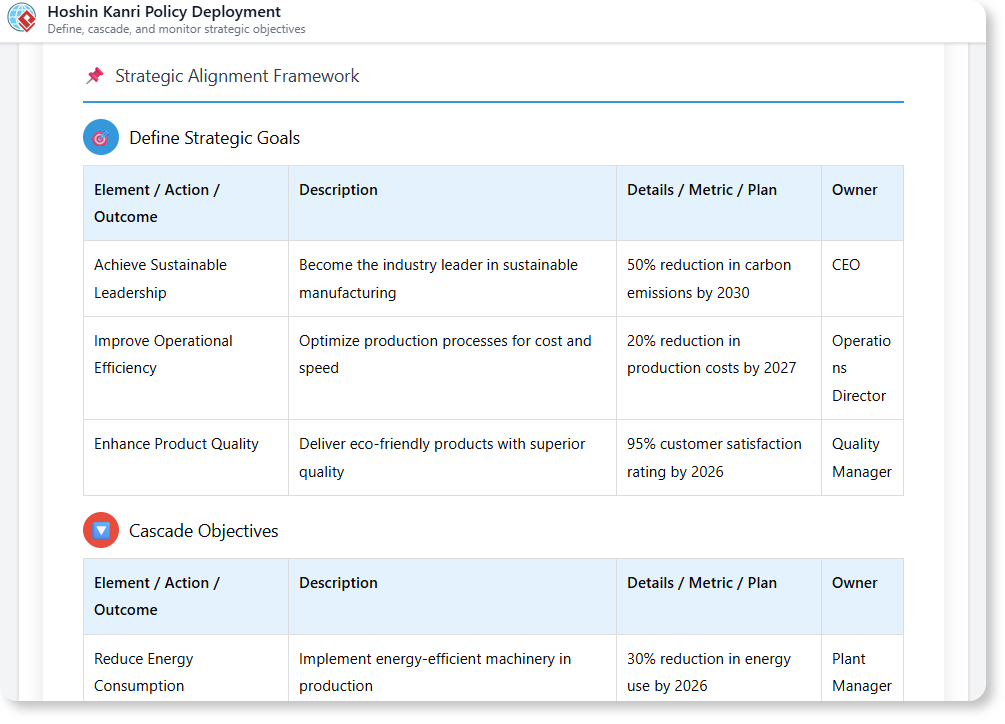Open the Achieve Sustainable Leadership entry
This screenshot has width=1005, height=724.
click(x=160, y=278)
